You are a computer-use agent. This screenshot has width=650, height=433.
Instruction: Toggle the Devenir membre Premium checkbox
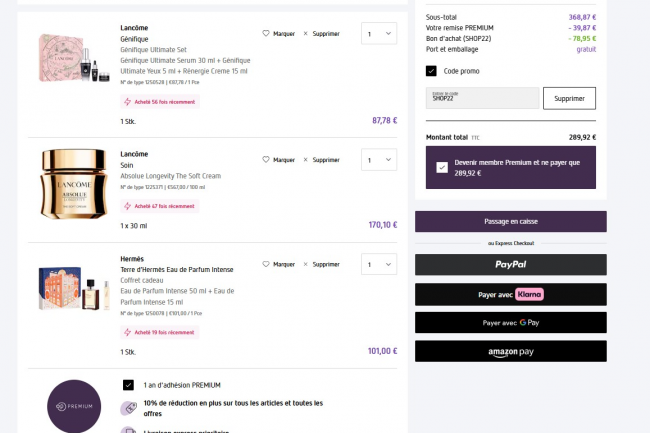point(442,167)
